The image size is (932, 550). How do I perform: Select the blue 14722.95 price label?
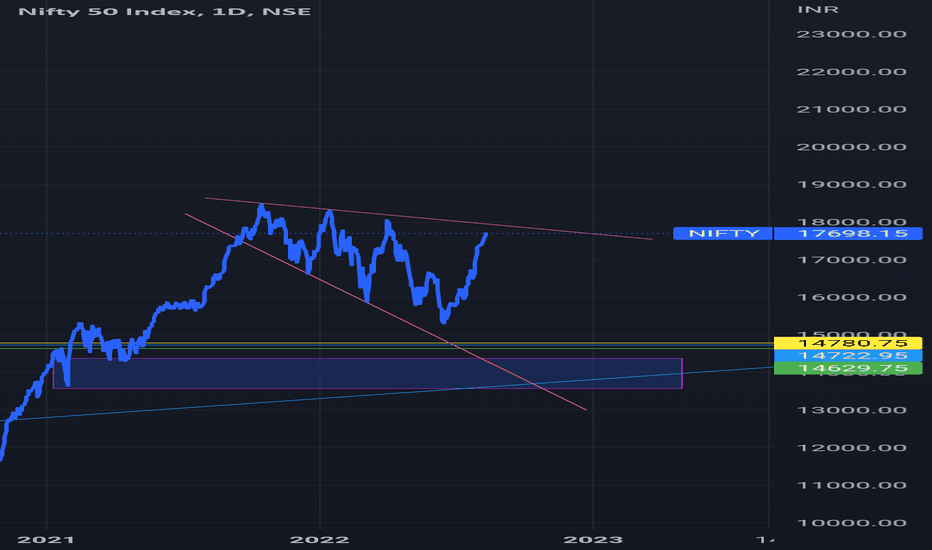pos(848,356)
